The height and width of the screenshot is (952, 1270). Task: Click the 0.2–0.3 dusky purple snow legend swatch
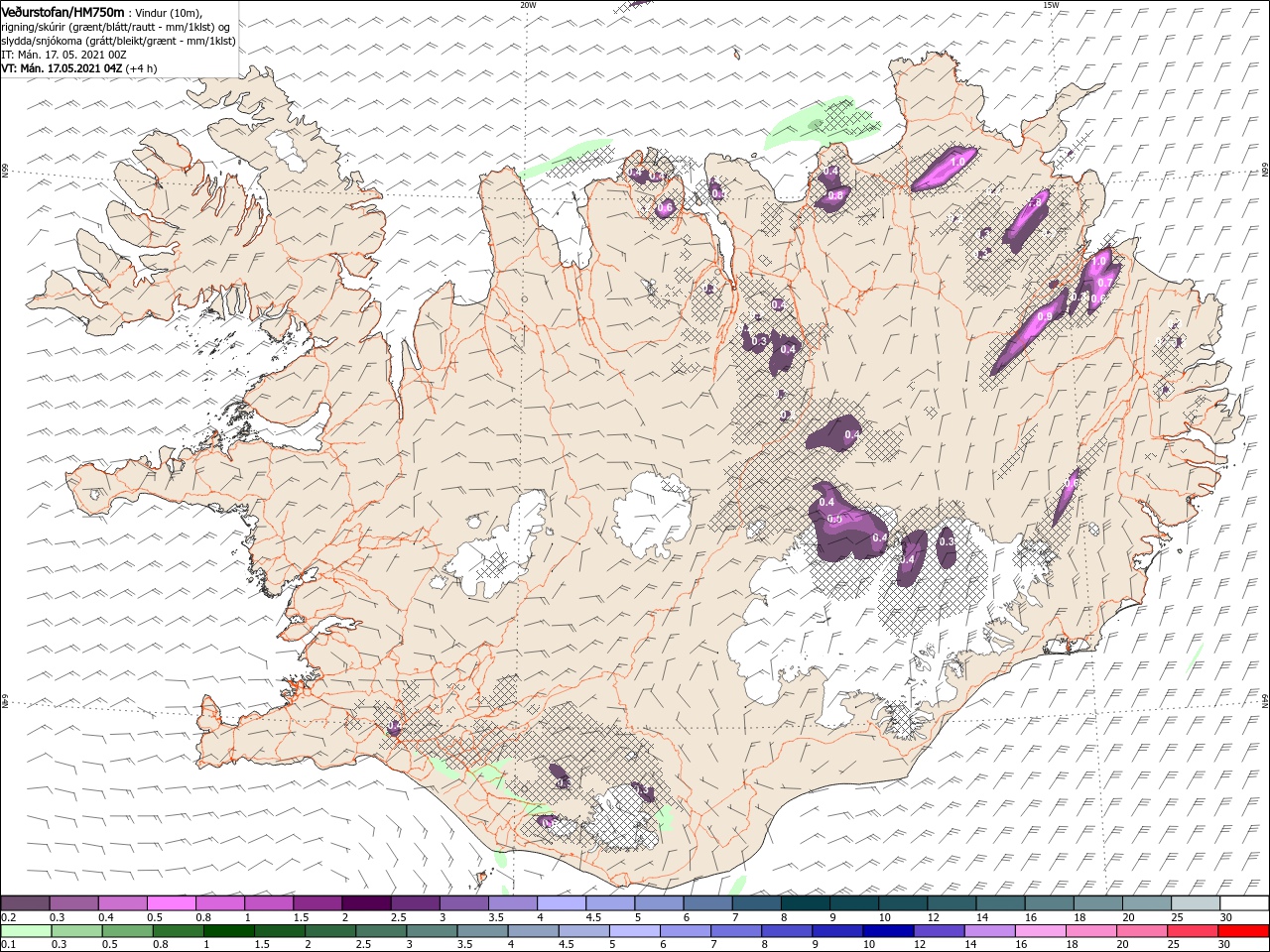point(26,903)
